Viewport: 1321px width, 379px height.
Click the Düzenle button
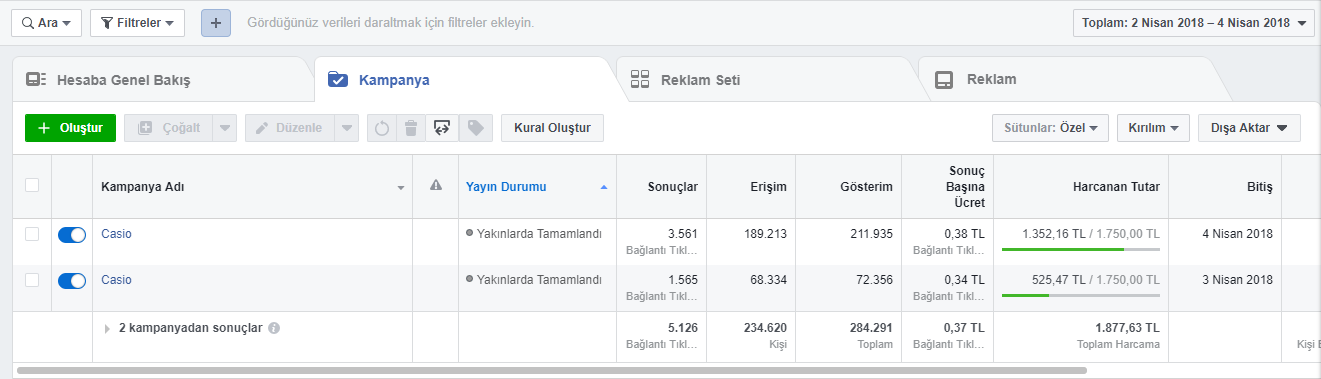[289, 128]
